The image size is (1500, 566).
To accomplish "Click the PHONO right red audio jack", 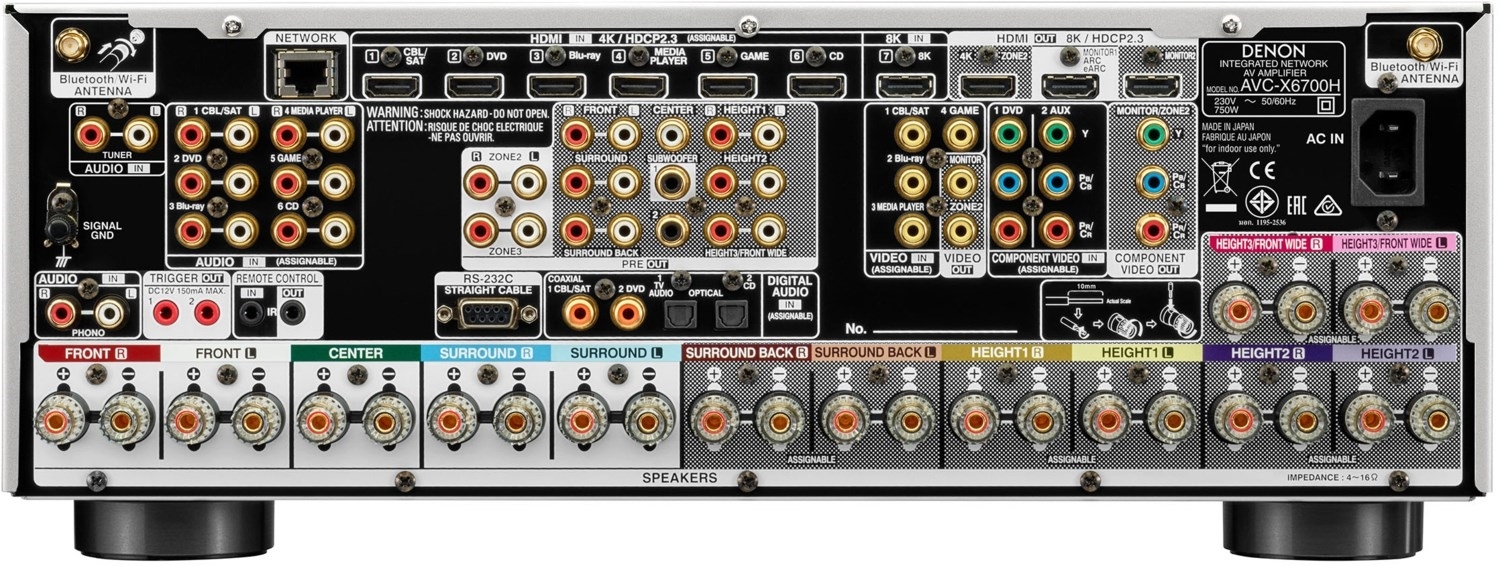I will point(62,313).
